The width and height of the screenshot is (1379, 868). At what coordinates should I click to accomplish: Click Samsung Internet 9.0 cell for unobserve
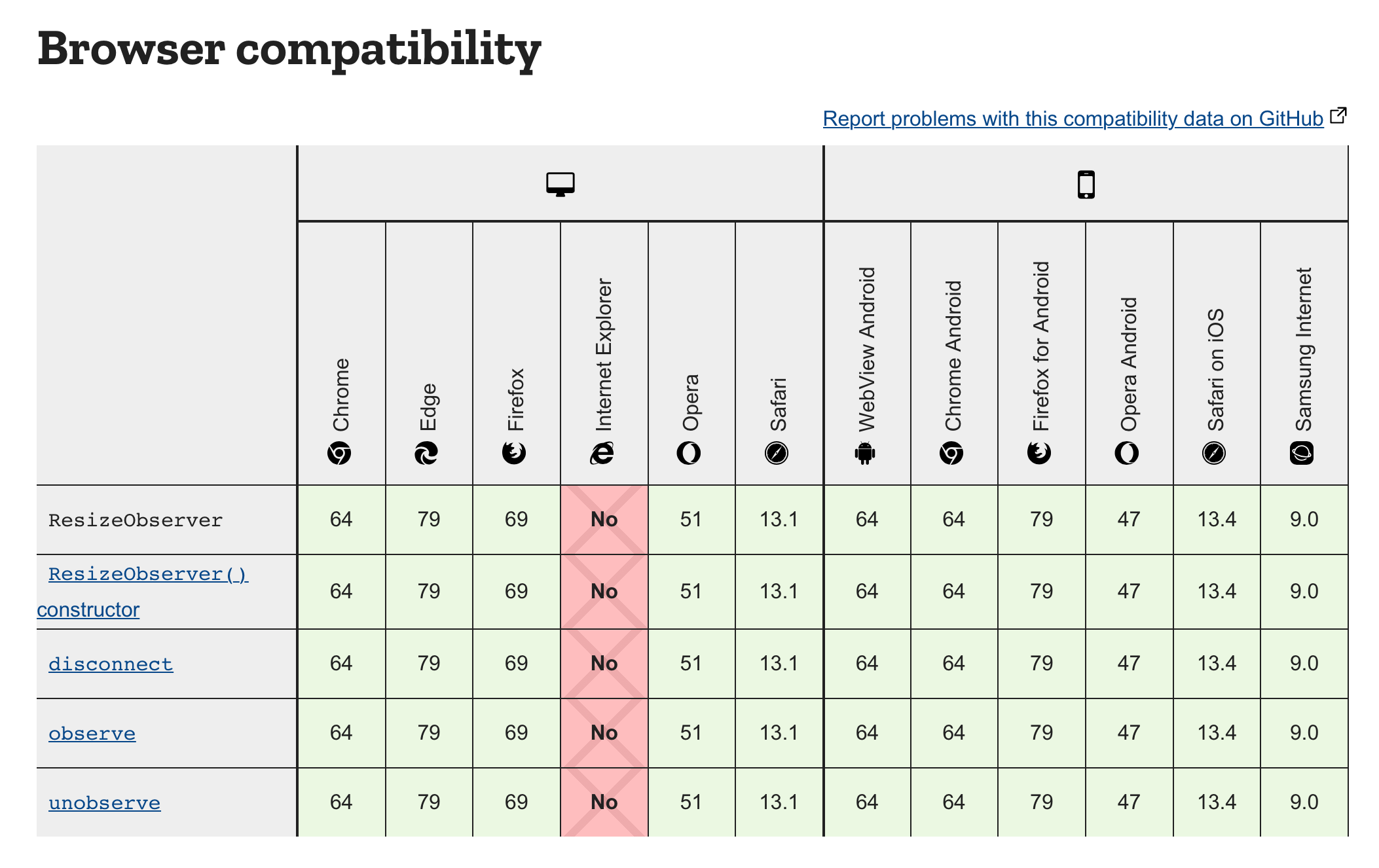click(1304, 803)
